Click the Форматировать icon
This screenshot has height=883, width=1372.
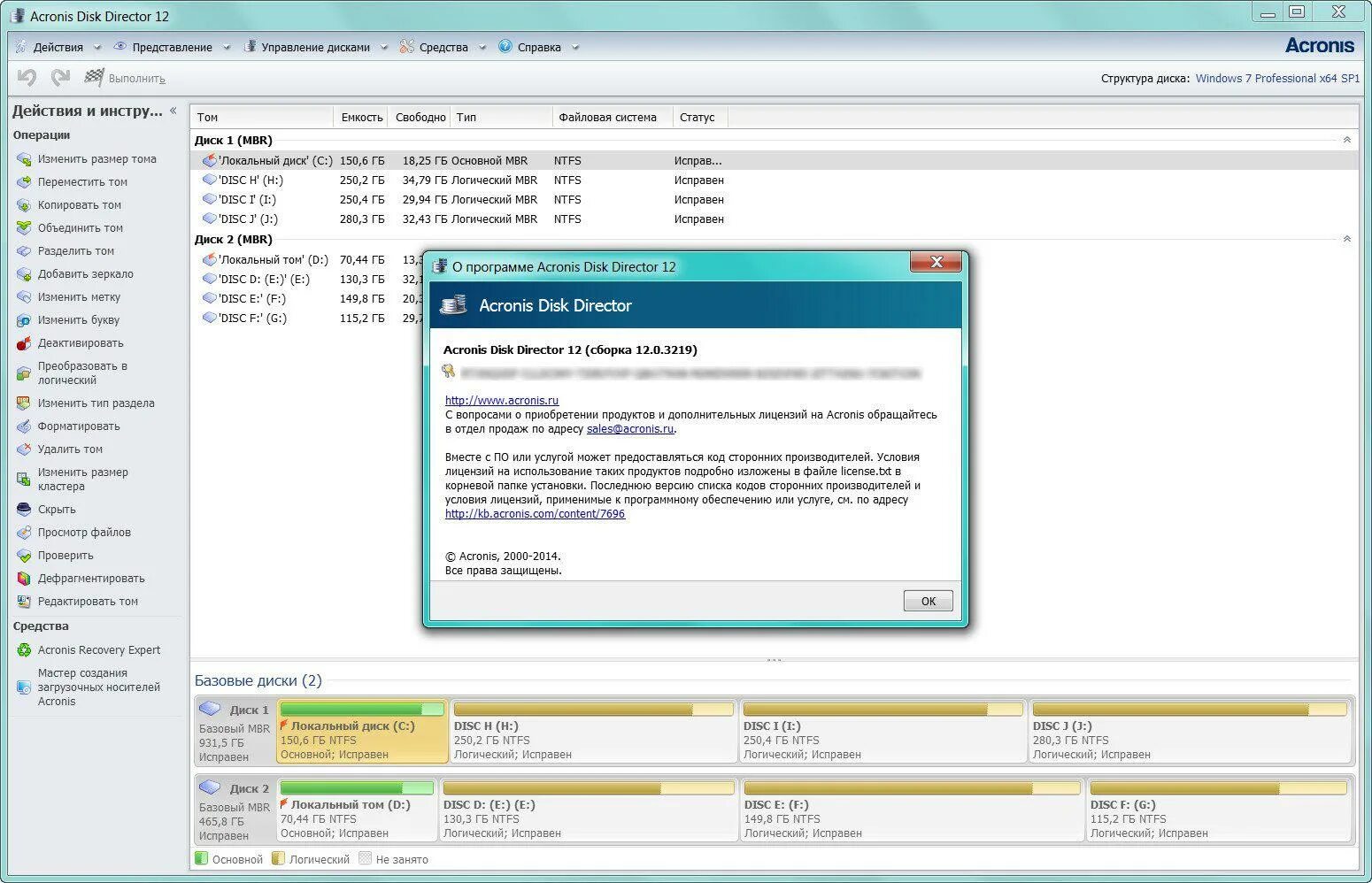[24, 426]
